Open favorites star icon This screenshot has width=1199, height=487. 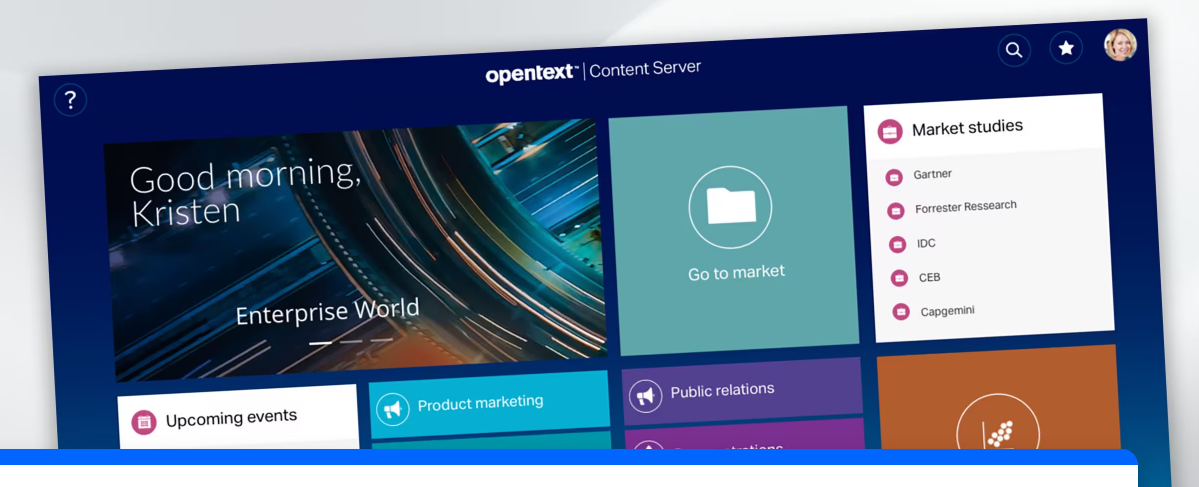1066,48
